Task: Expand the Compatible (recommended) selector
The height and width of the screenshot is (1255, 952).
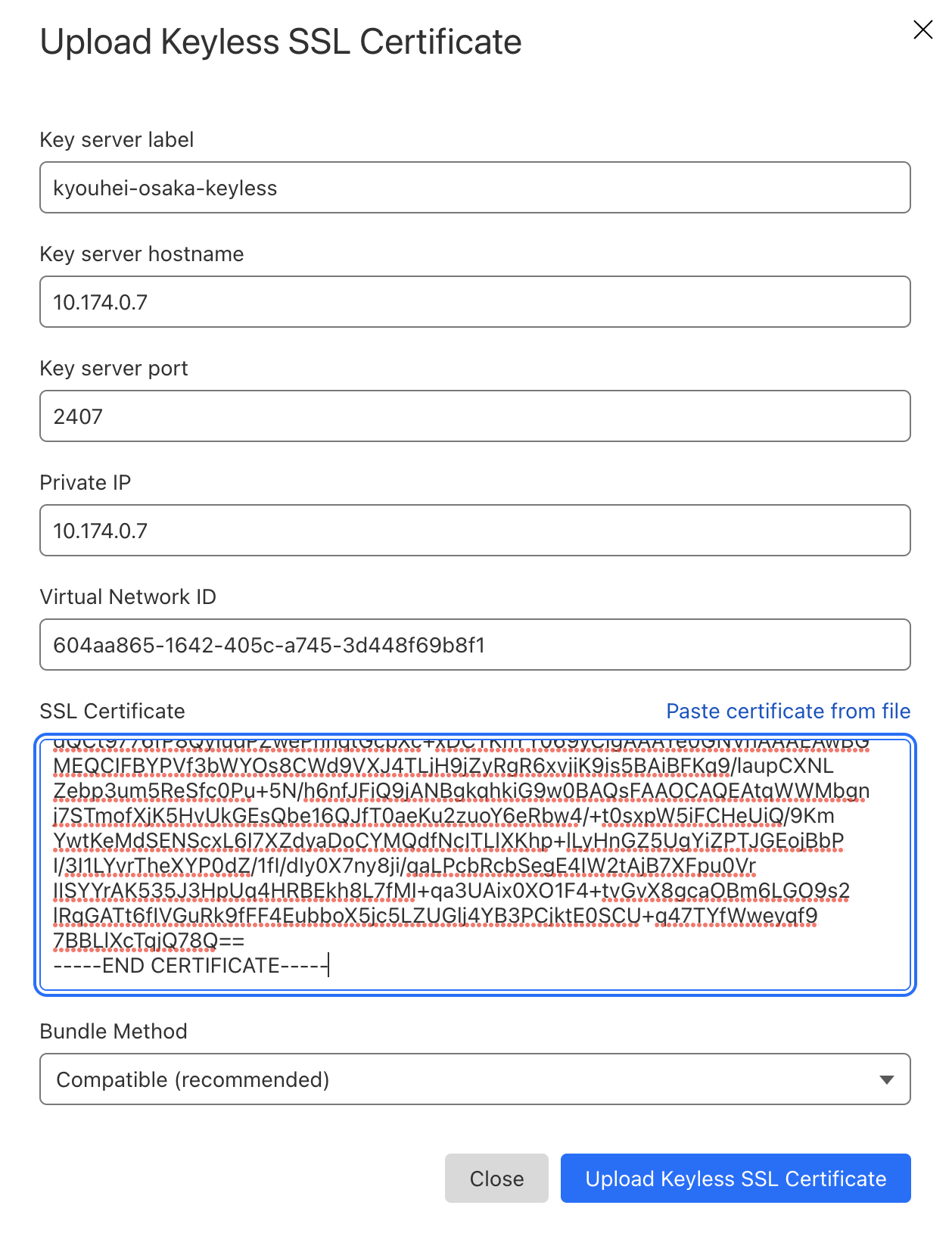Action: coord(475,1079)
